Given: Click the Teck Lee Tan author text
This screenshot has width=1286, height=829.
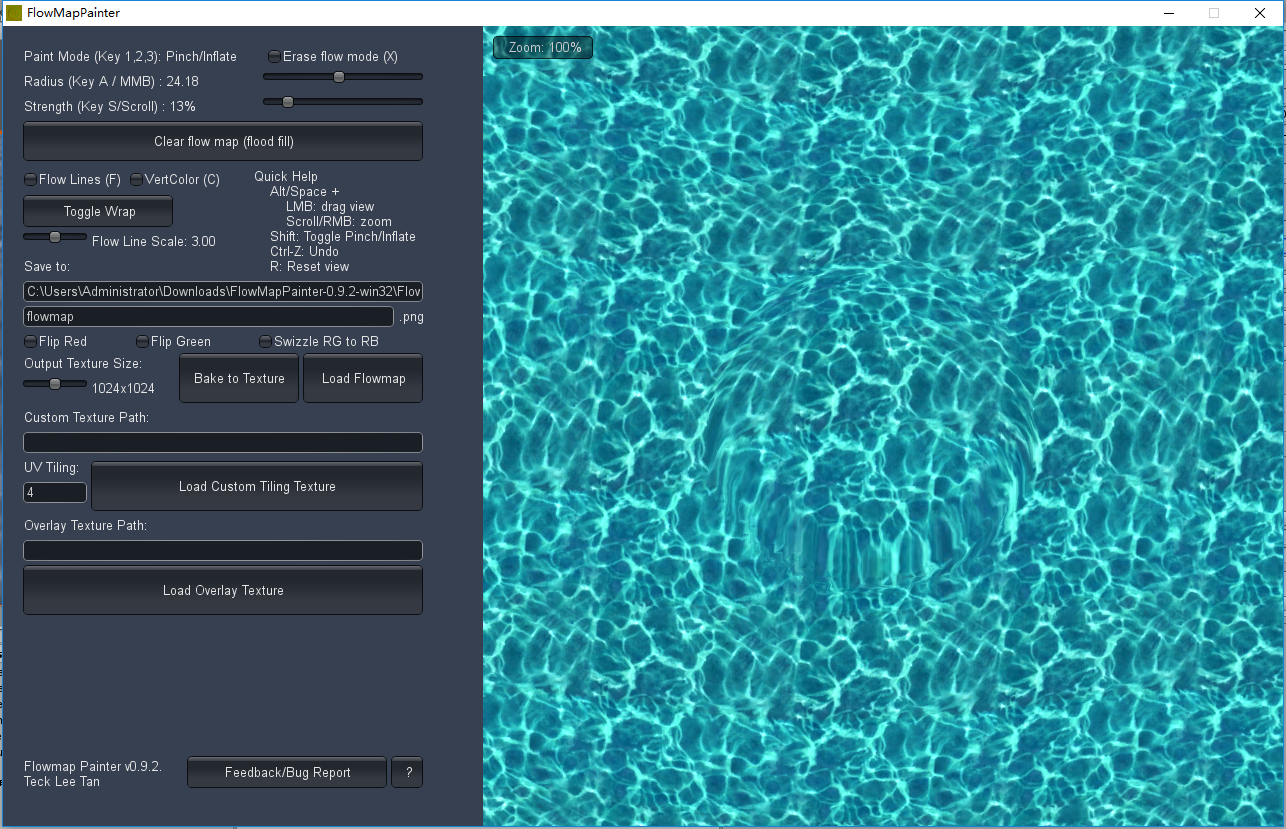Looking at the screenshot, I should tap(62, 782).
